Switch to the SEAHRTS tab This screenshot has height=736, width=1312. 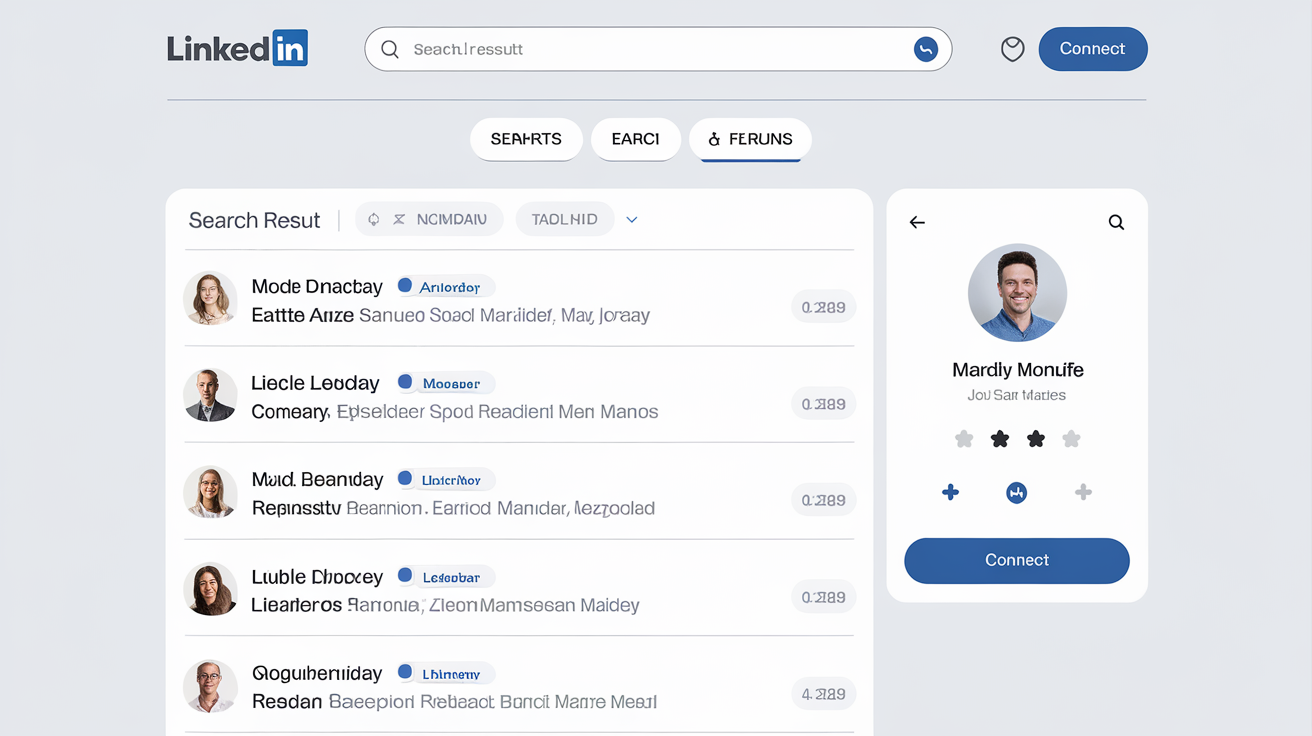[526, 139]
